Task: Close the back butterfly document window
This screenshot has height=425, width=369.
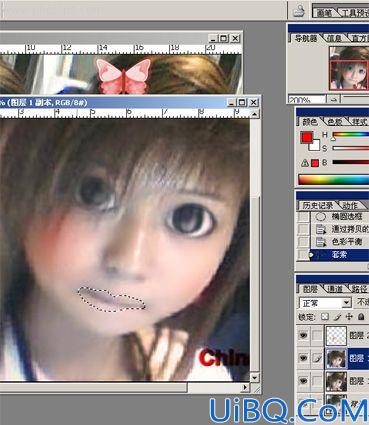Action: (235, 38)
